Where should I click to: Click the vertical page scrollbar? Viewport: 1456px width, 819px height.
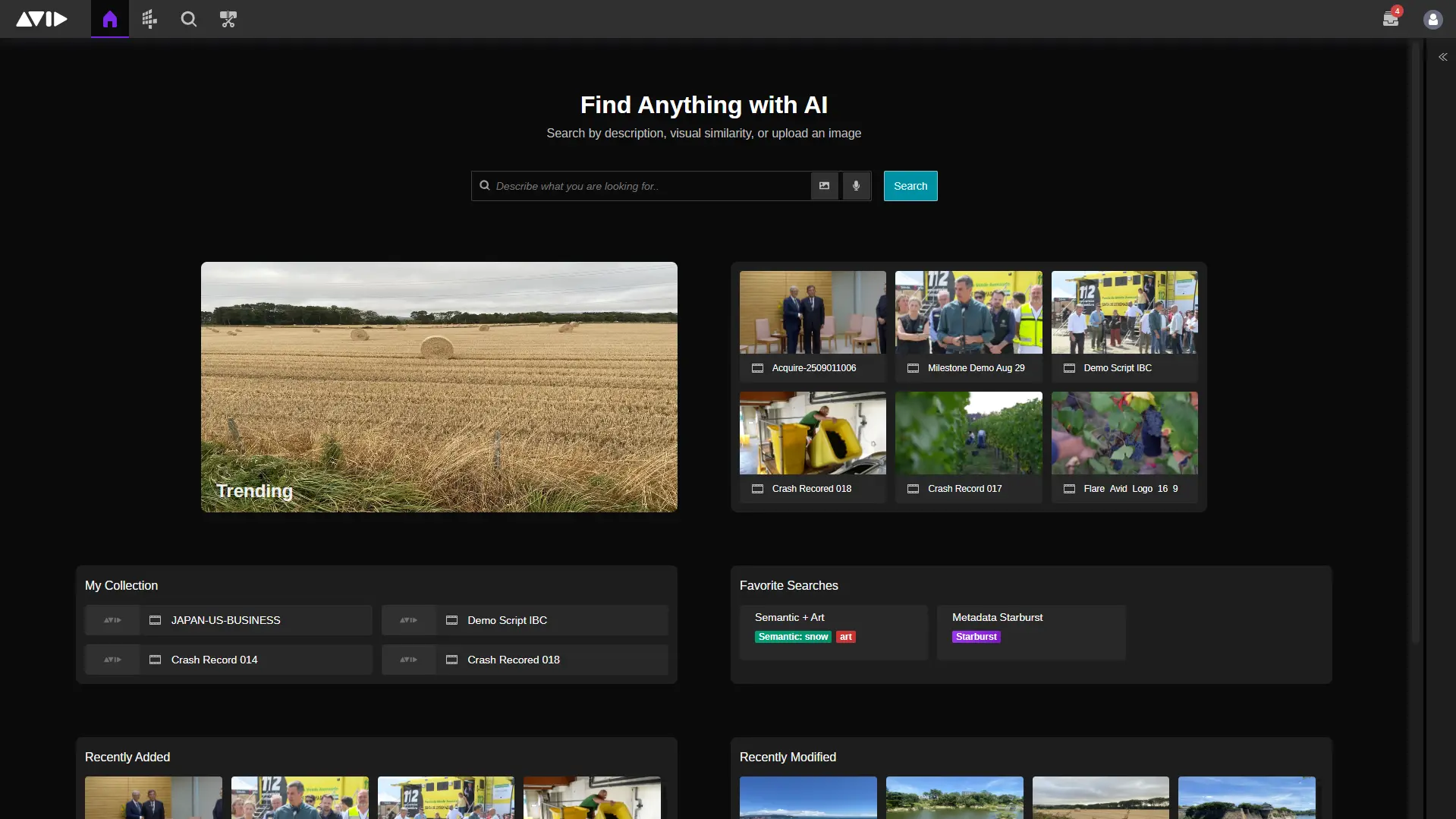click(1415, 342)
